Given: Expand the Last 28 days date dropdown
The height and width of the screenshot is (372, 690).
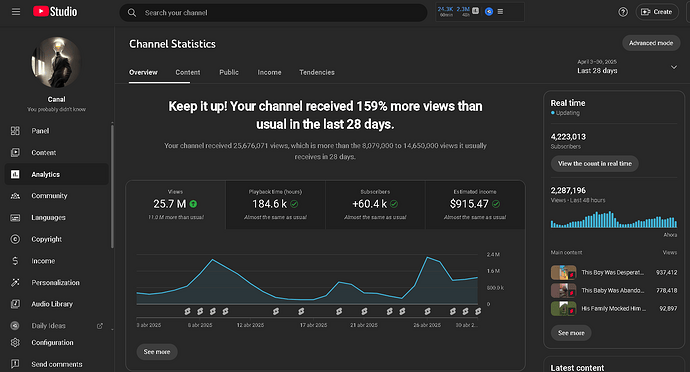Looking at the screenshot, I should pyautogui.click(x=674, y=67).
